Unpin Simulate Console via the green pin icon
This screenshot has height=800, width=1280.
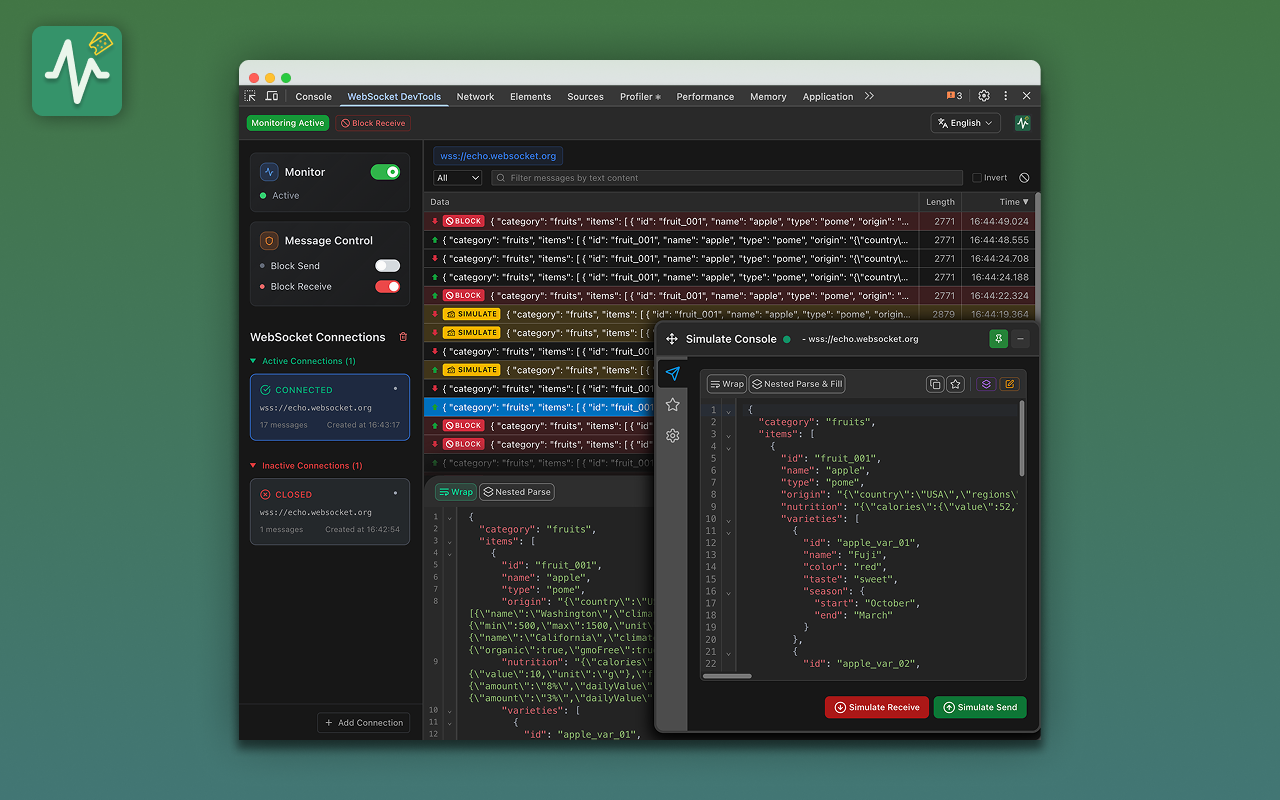click(x=998, y=339)
